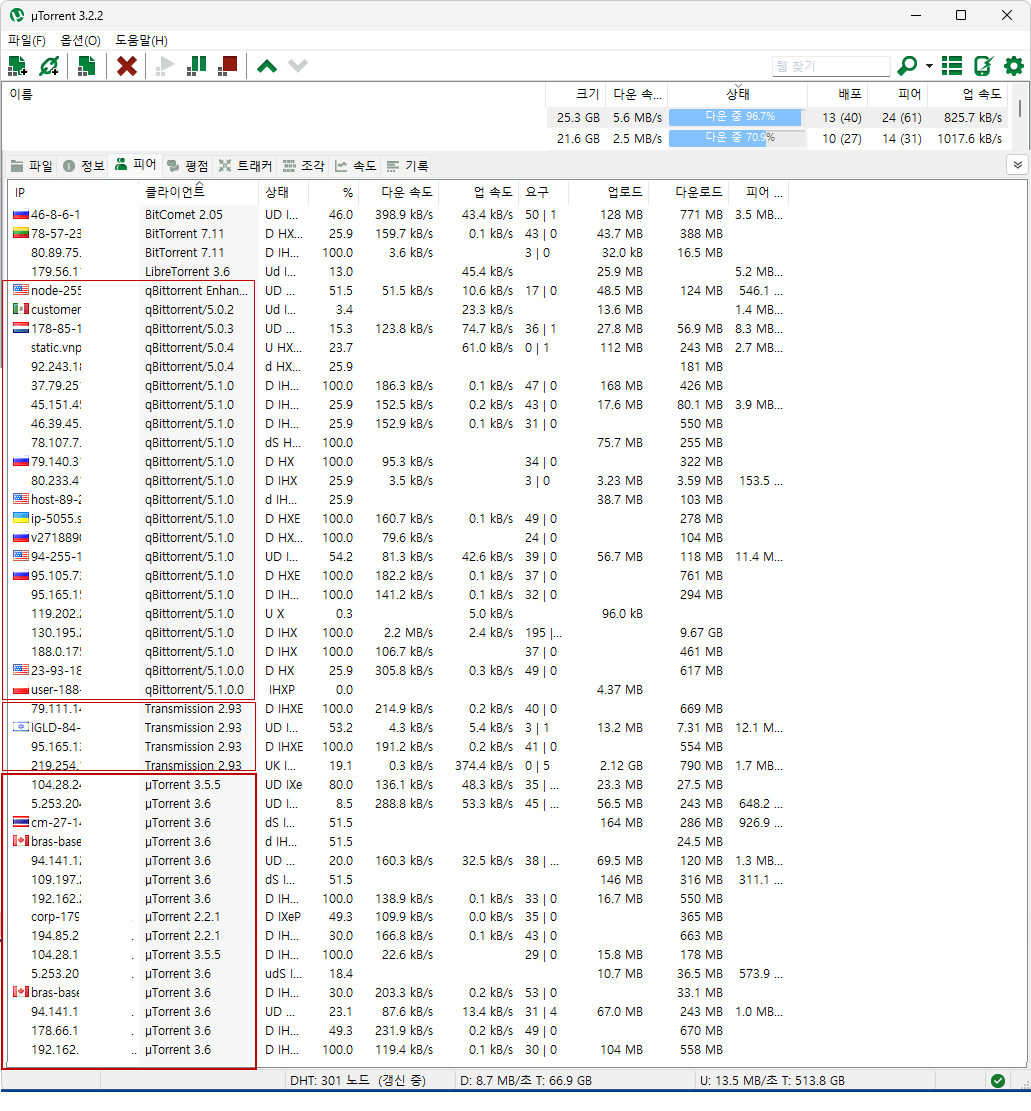Open the 도움말(H) menu

pos(142,40)
